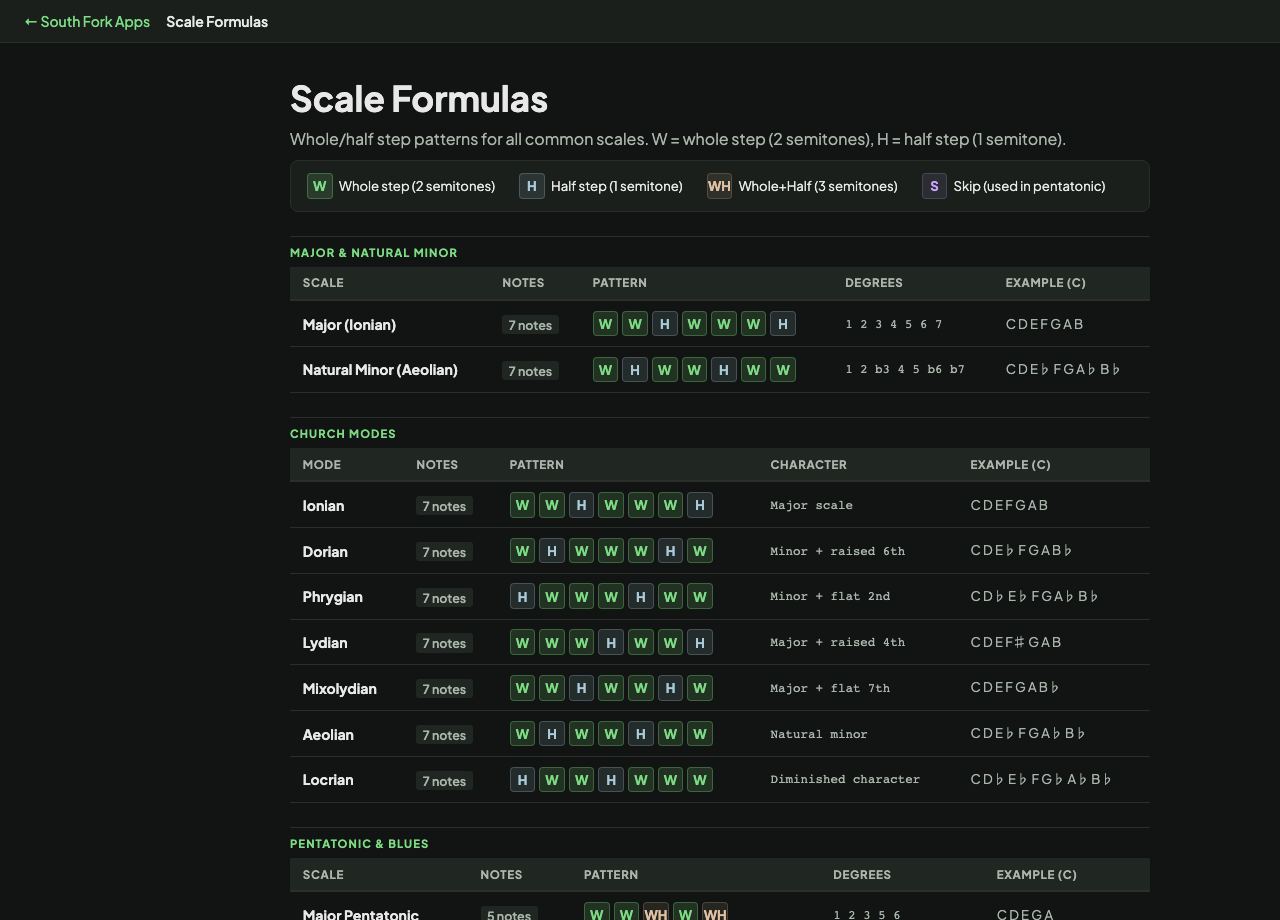
Task: Select the Ionian mode row name
Action: [323, 505]
